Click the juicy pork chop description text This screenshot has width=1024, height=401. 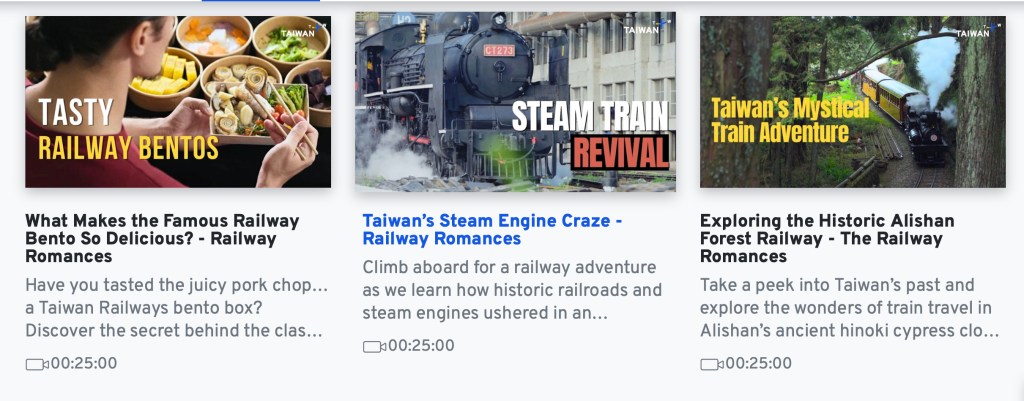pyautogui.click(x=176, y=308)
